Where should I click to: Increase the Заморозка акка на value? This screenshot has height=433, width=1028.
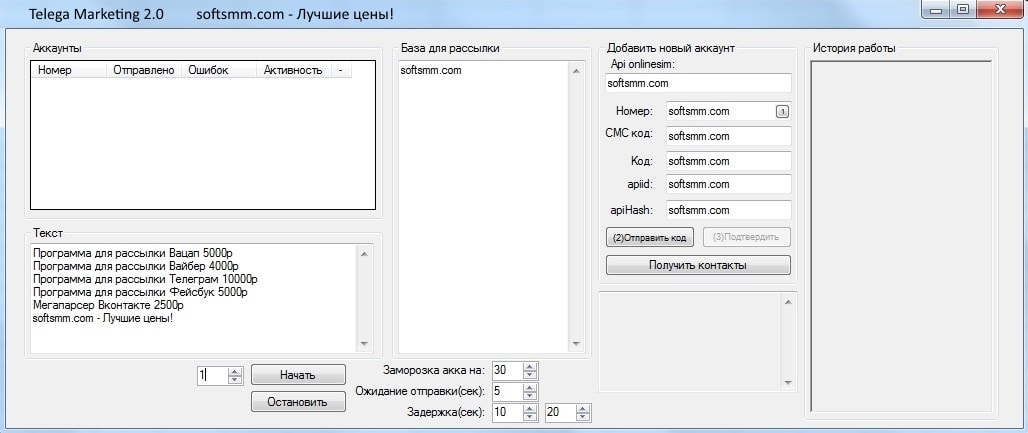click(530, 366)
